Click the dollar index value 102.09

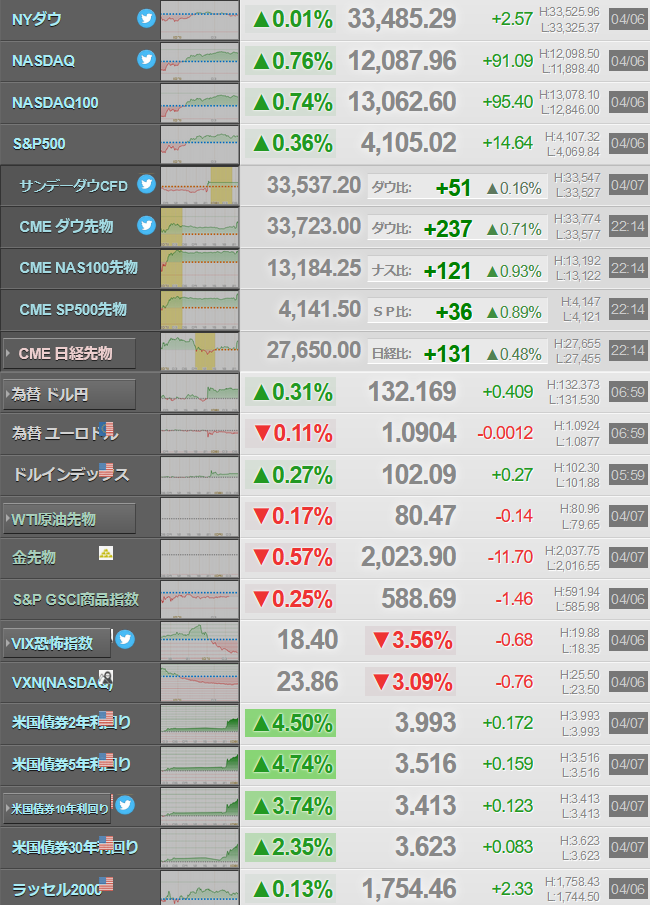point(419,474)
